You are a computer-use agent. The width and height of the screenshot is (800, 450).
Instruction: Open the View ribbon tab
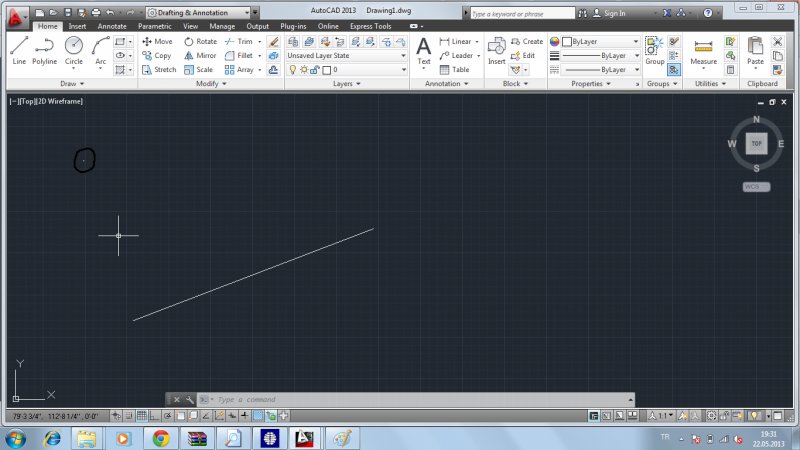coord(190,26)
